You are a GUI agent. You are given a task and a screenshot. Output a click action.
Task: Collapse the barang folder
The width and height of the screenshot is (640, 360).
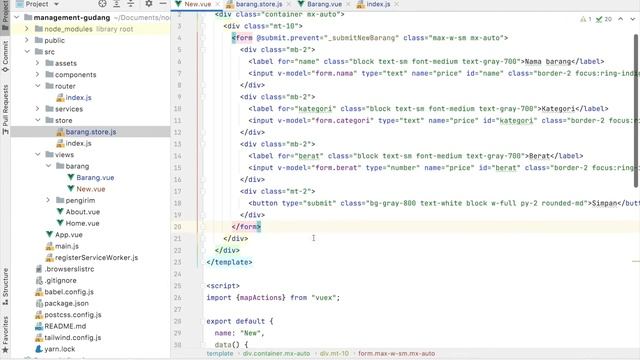[48, 166]
